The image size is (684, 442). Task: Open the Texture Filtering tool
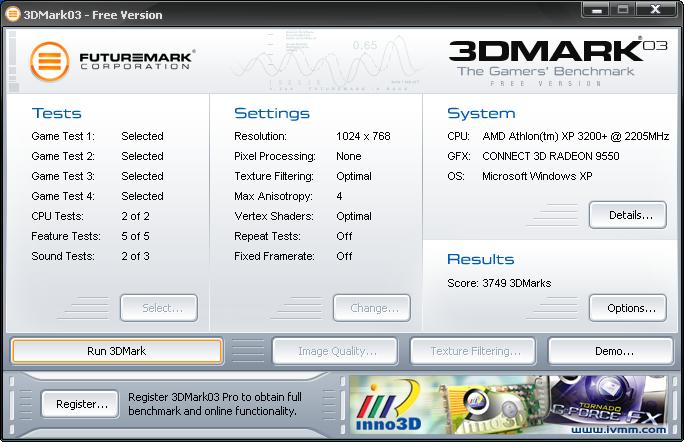coord(473,351)
